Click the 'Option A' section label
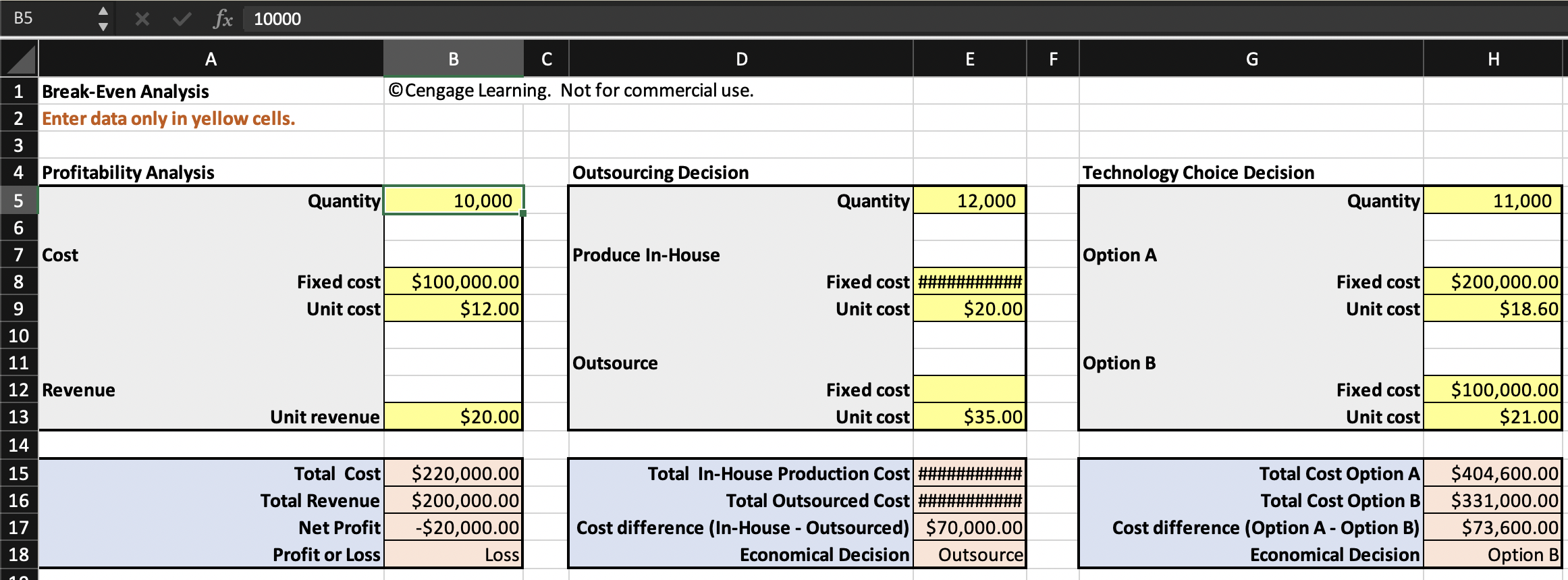1568x580 pixels. pos(1119,255)
